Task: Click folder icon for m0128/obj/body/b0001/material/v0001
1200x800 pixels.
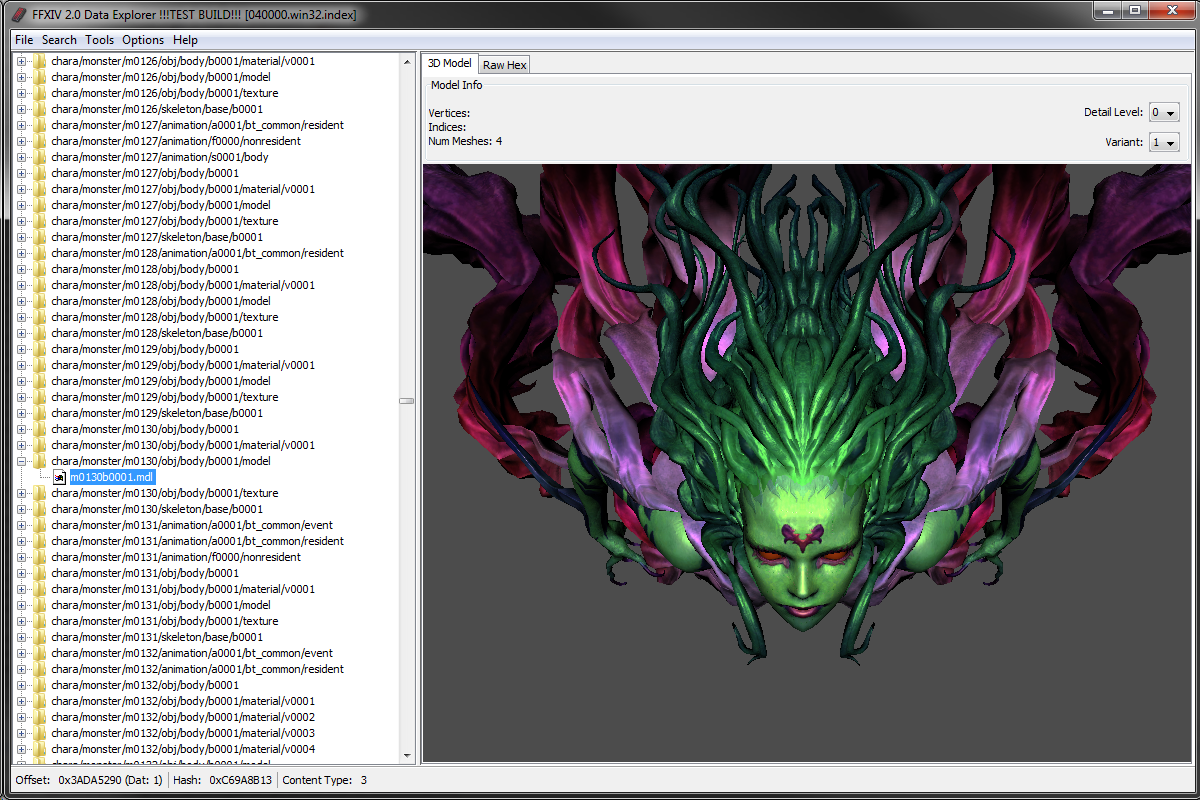Action: [x=40, y=285]
